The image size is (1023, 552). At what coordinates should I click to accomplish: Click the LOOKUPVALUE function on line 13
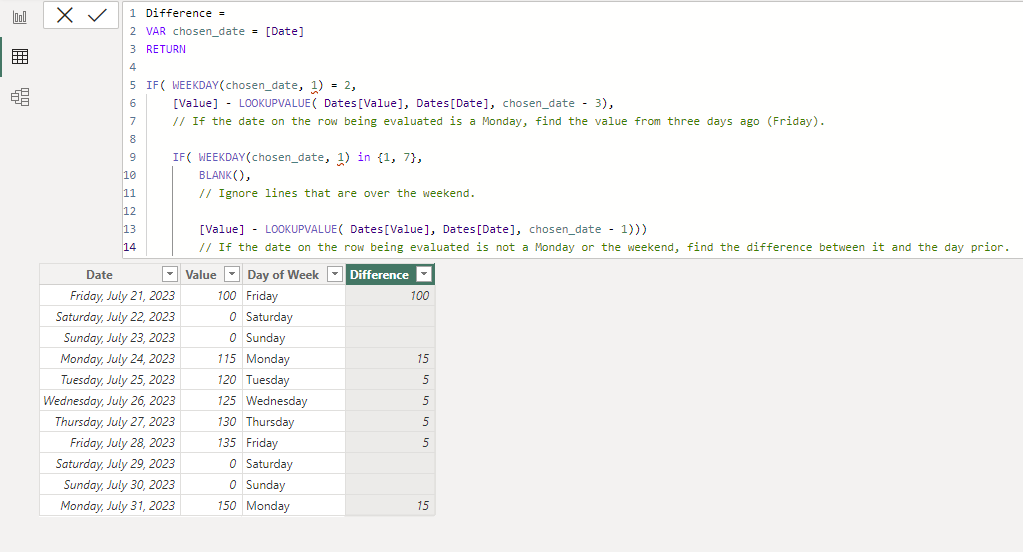301,229
